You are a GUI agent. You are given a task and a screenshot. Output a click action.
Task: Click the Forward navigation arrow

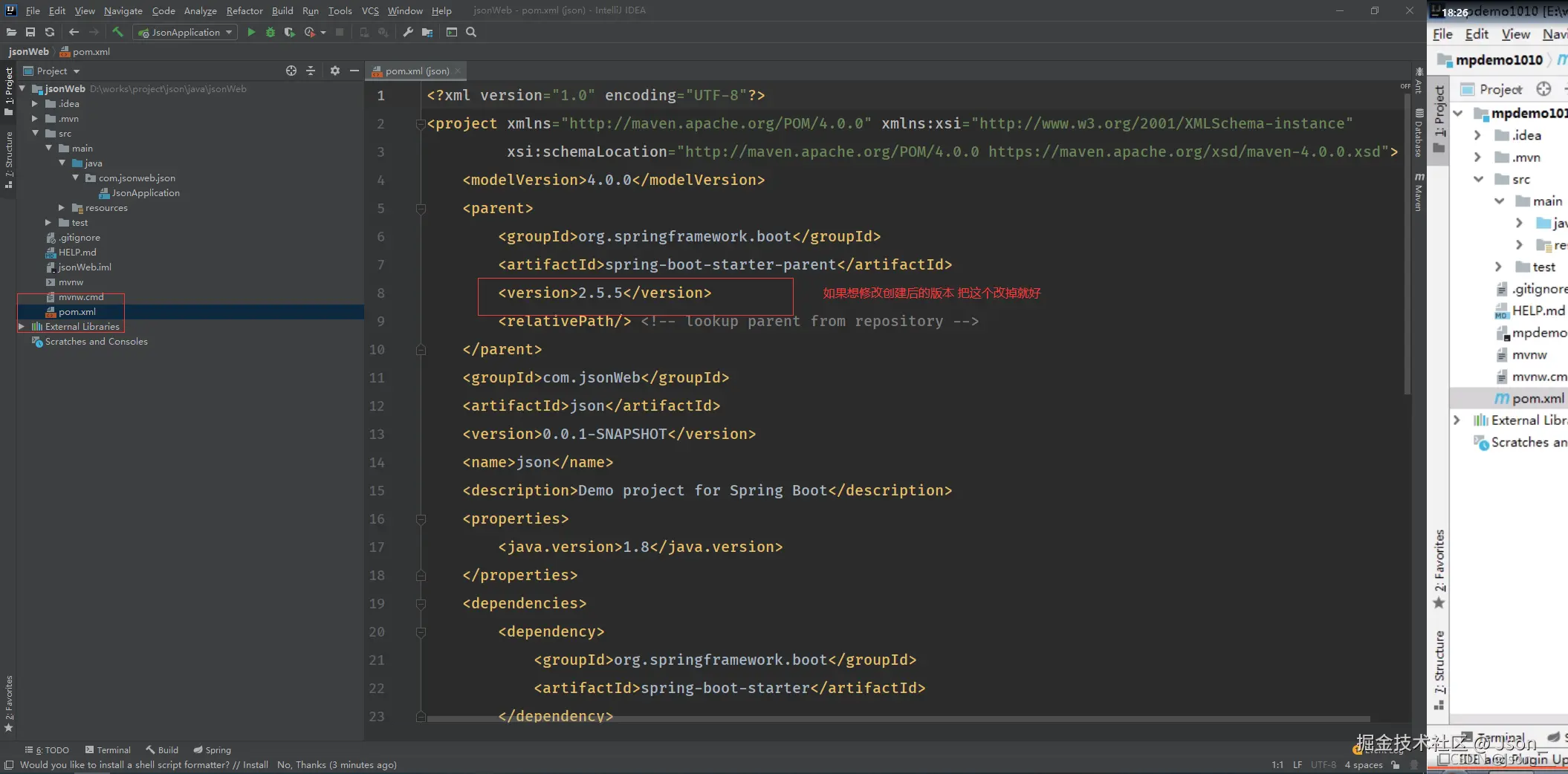point(94,32)
